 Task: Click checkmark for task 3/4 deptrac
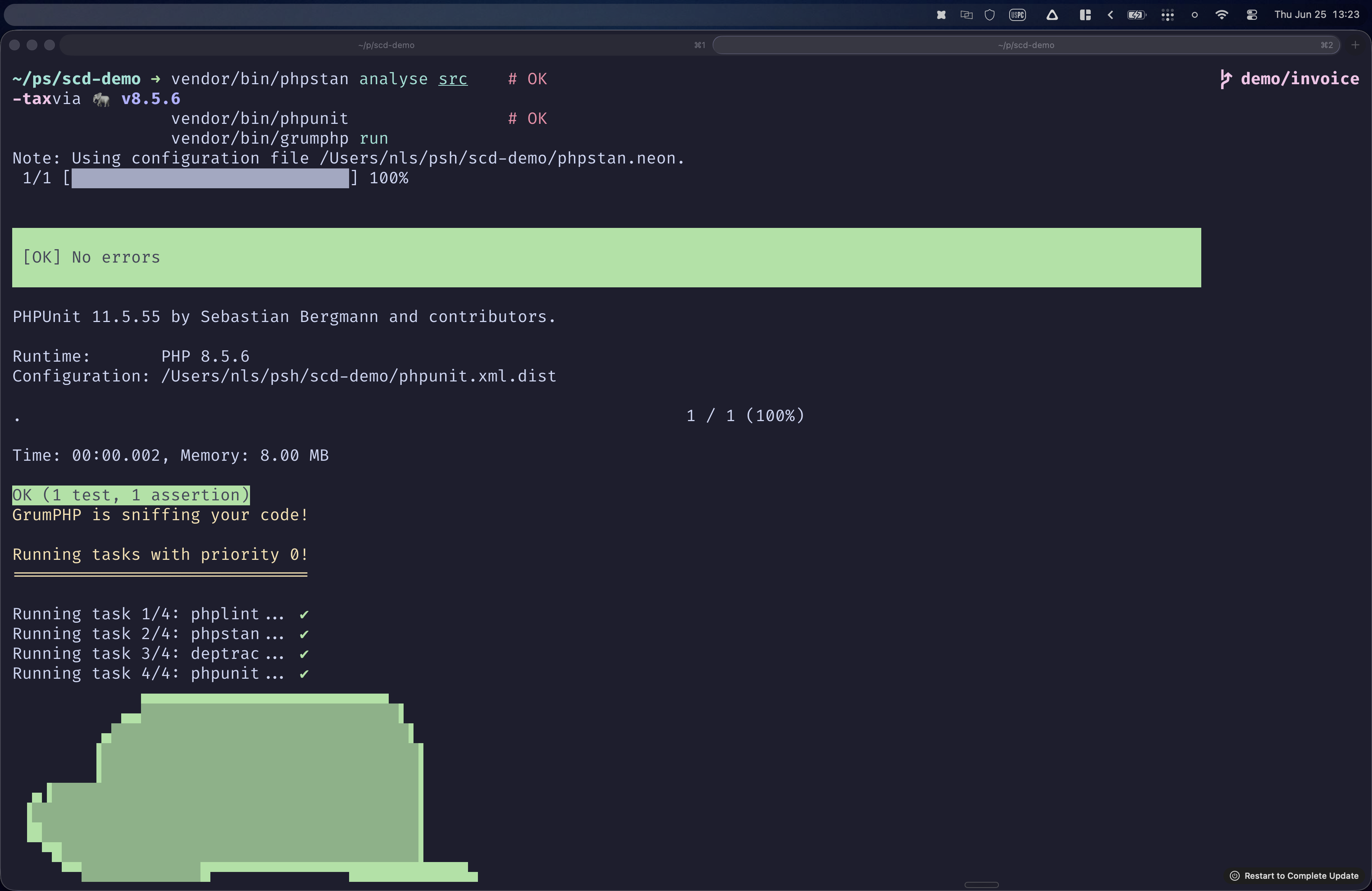(305, 654)
